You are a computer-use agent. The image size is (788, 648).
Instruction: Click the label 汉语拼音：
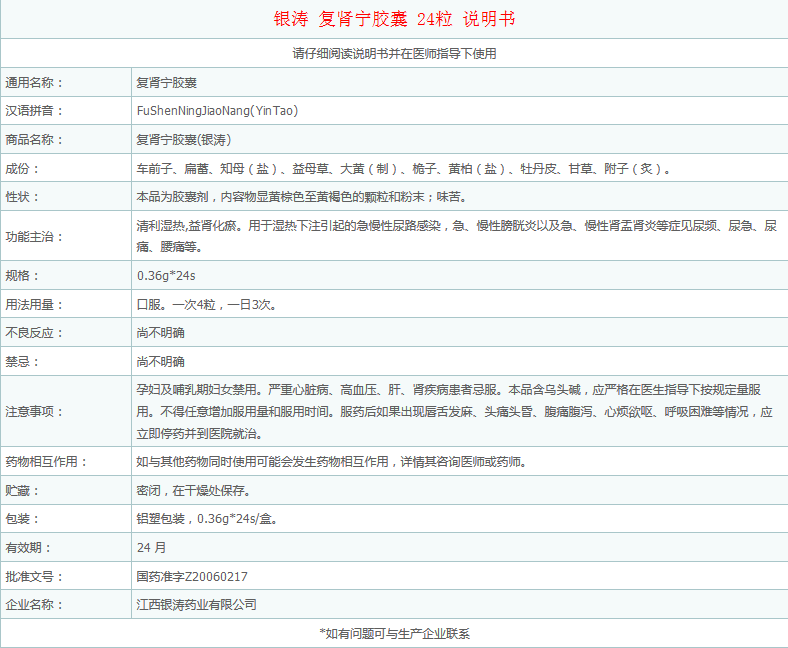[x=34, y=111]
